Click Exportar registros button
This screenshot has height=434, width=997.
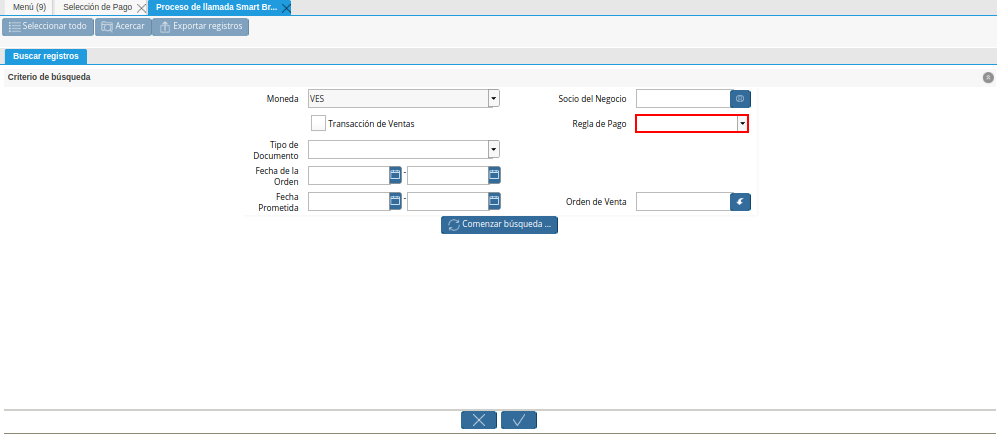coord(200,27)
